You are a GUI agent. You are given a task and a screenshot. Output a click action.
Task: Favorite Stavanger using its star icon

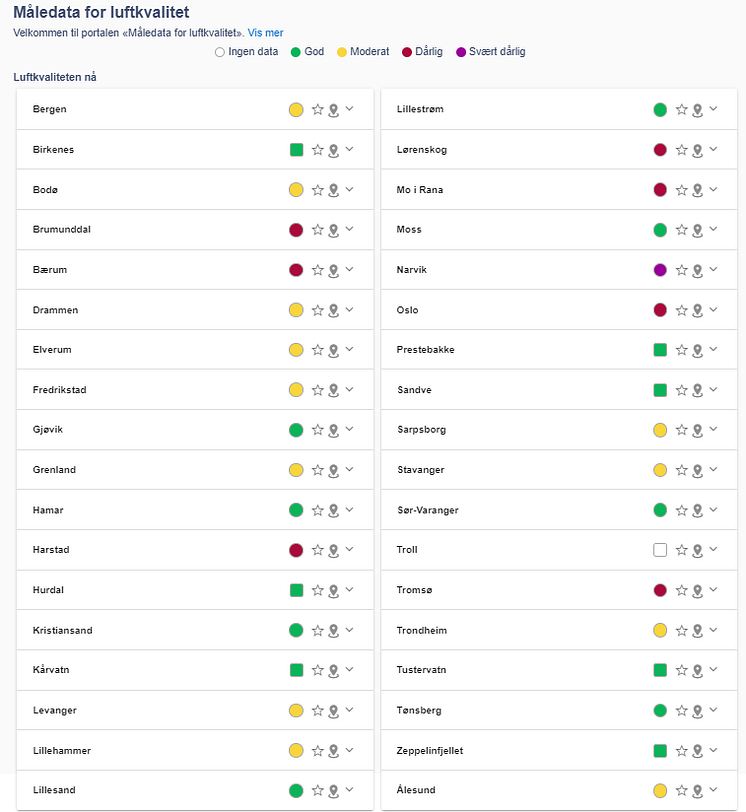coord(681,470)
